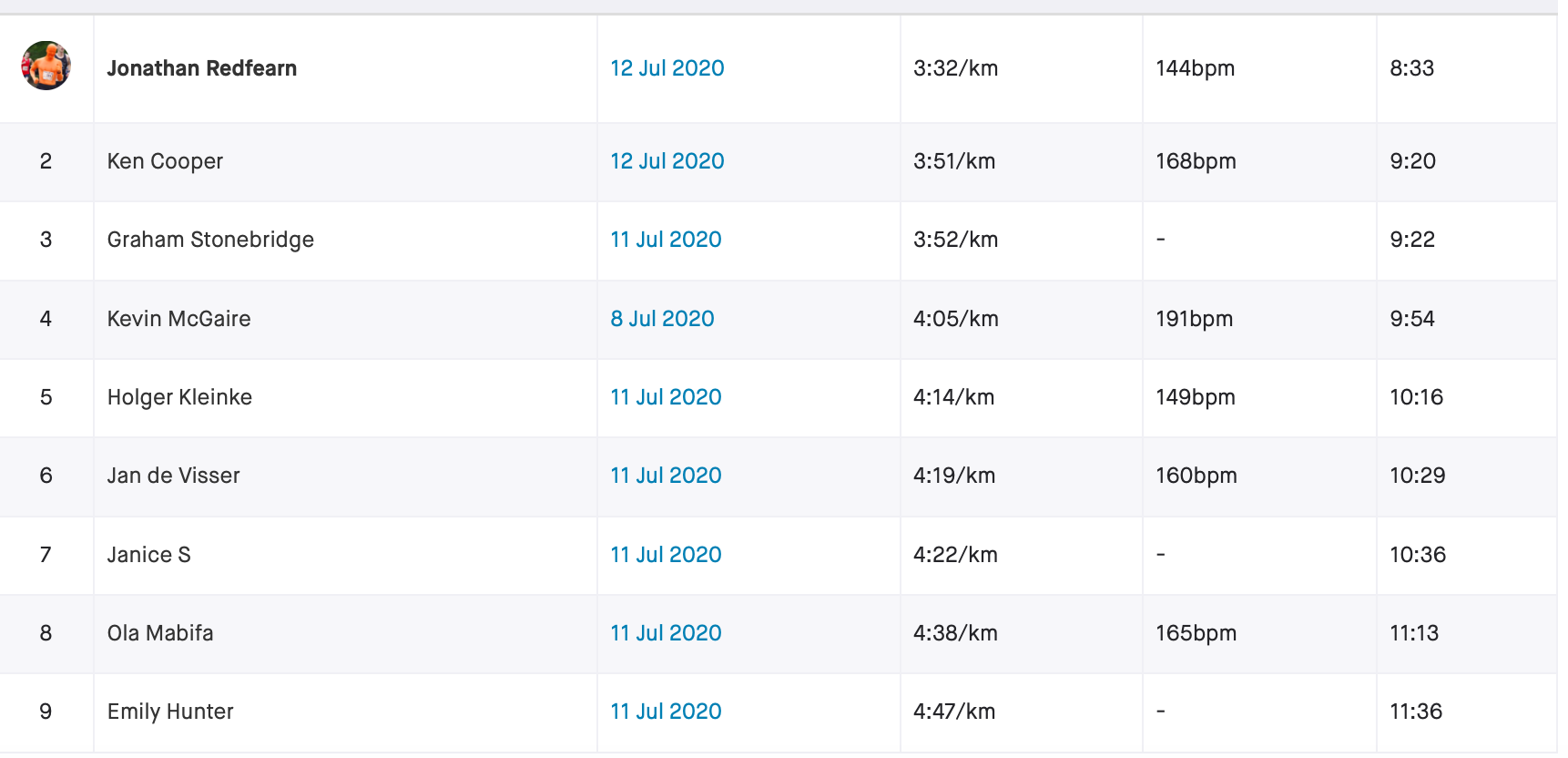Open Ola Mabifa's 11 Jul 2020 activity
The height and width of the screenshot is (758, 1568).
666,633
